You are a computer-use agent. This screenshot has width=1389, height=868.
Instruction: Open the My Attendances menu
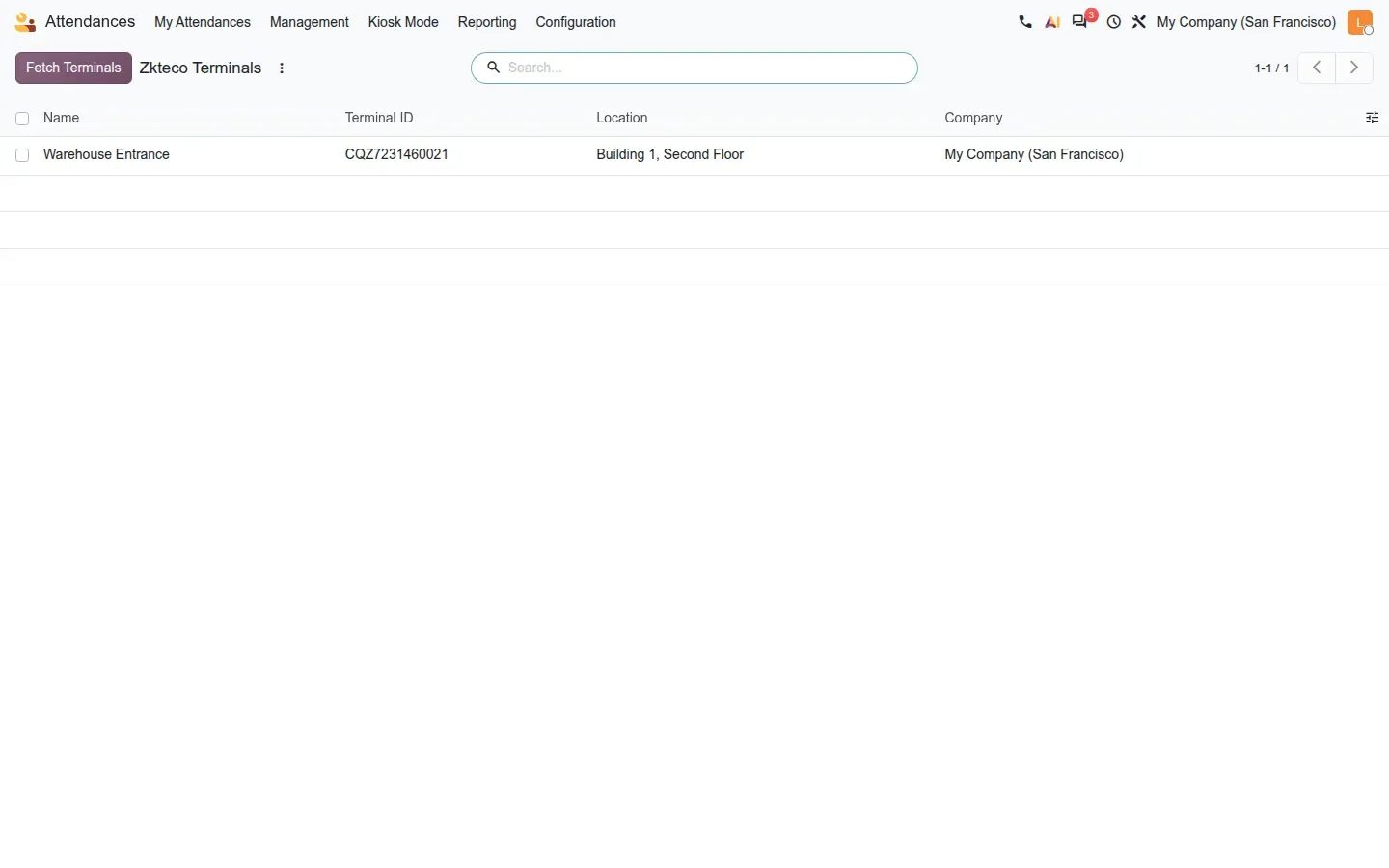pyautogui.click(x=203, y=22)
